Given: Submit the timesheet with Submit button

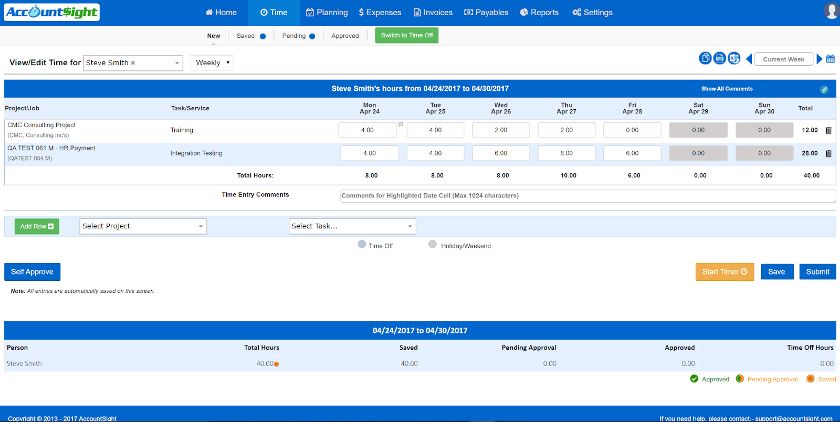Looking at the screenshot, I should click(x=818, y=272).
